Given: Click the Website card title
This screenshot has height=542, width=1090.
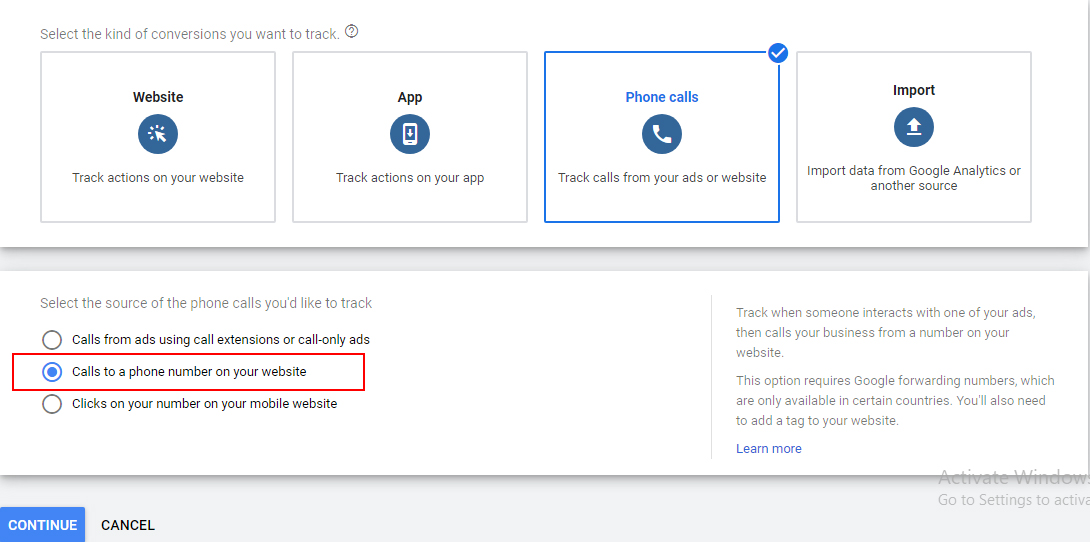Looking at the screenshot, I should tap(158, 97).
